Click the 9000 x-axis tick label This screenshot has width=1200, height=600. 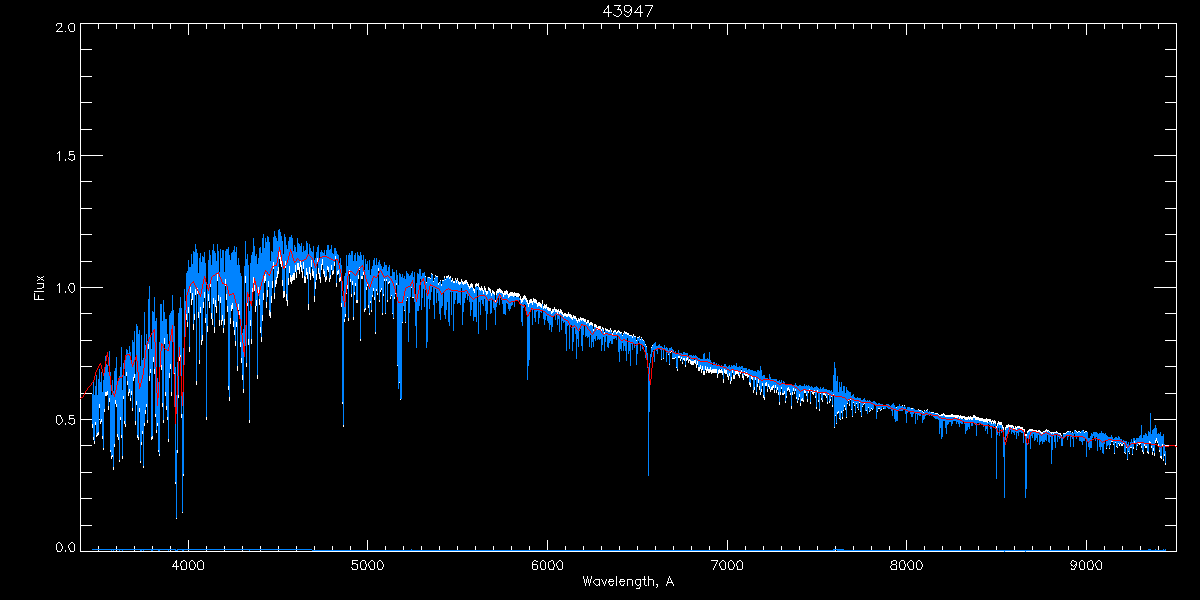point(1086,564)
